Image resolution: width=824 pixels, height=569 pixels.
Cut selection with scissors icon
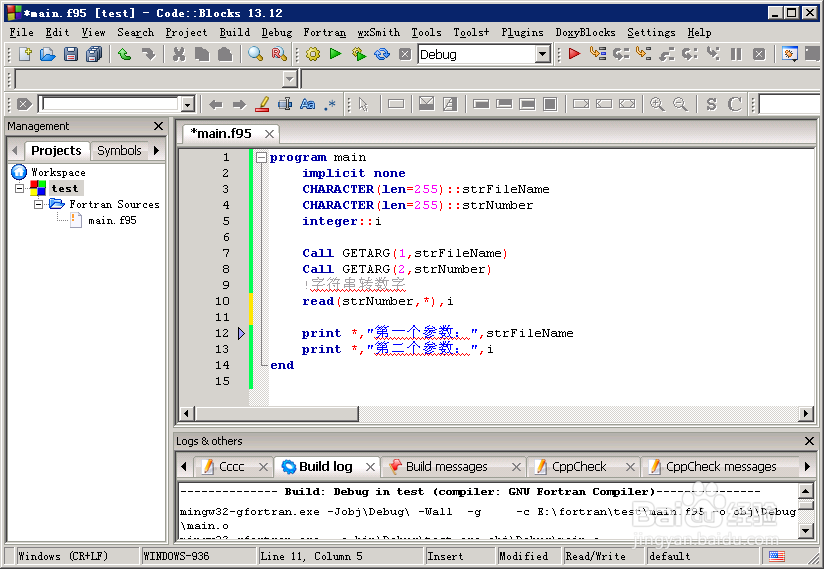click(x=179, y=54)
